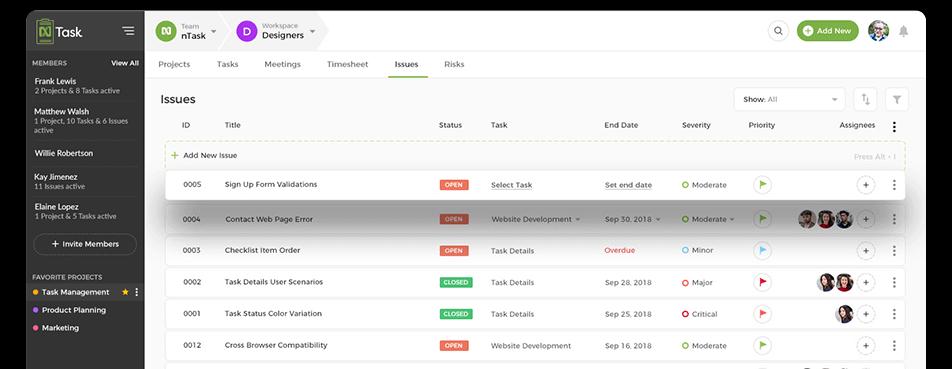Click the nTask logo

pyautogui.click(x=59, y=32)
